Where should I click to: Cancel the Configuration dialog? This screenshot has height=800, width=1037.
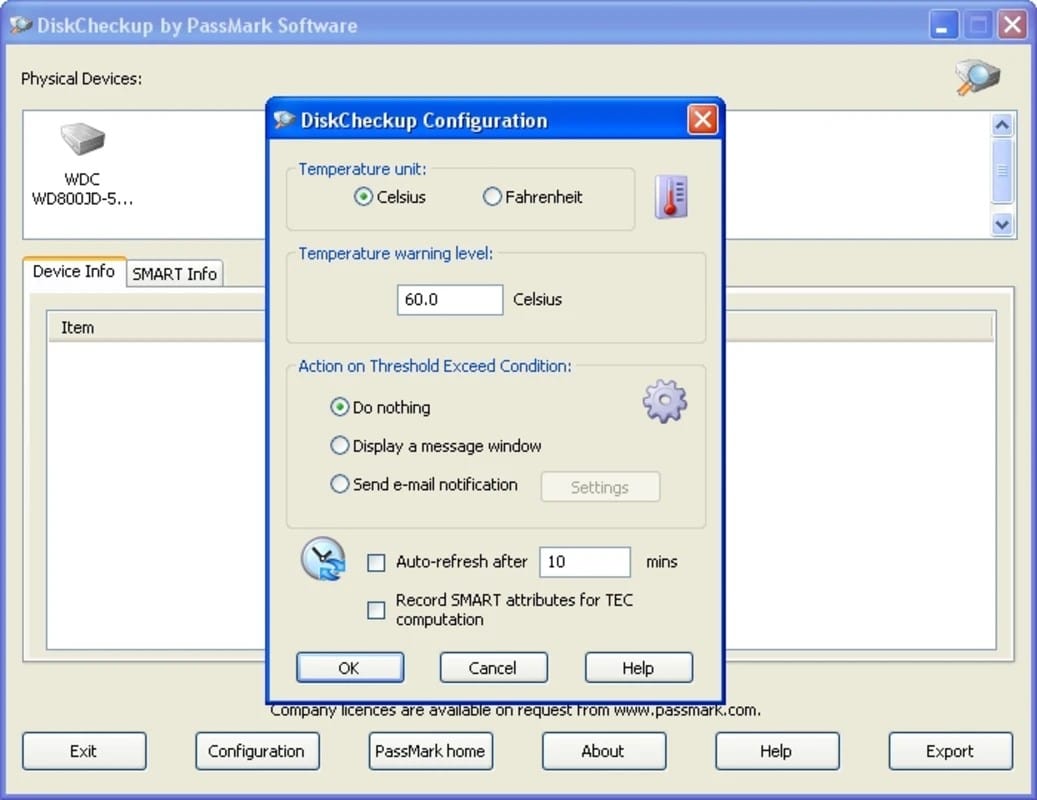(x=493, y=668)
